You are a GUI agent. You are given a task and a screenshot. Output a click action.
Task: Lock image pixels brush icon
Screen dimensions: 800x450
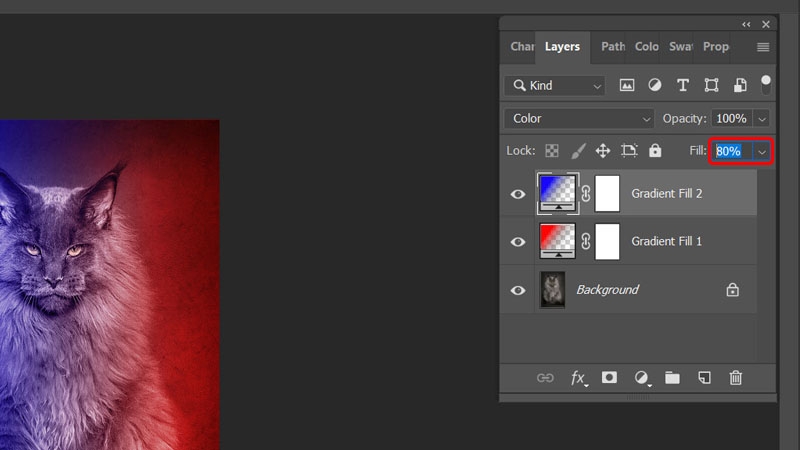click(x=578, y=151)
